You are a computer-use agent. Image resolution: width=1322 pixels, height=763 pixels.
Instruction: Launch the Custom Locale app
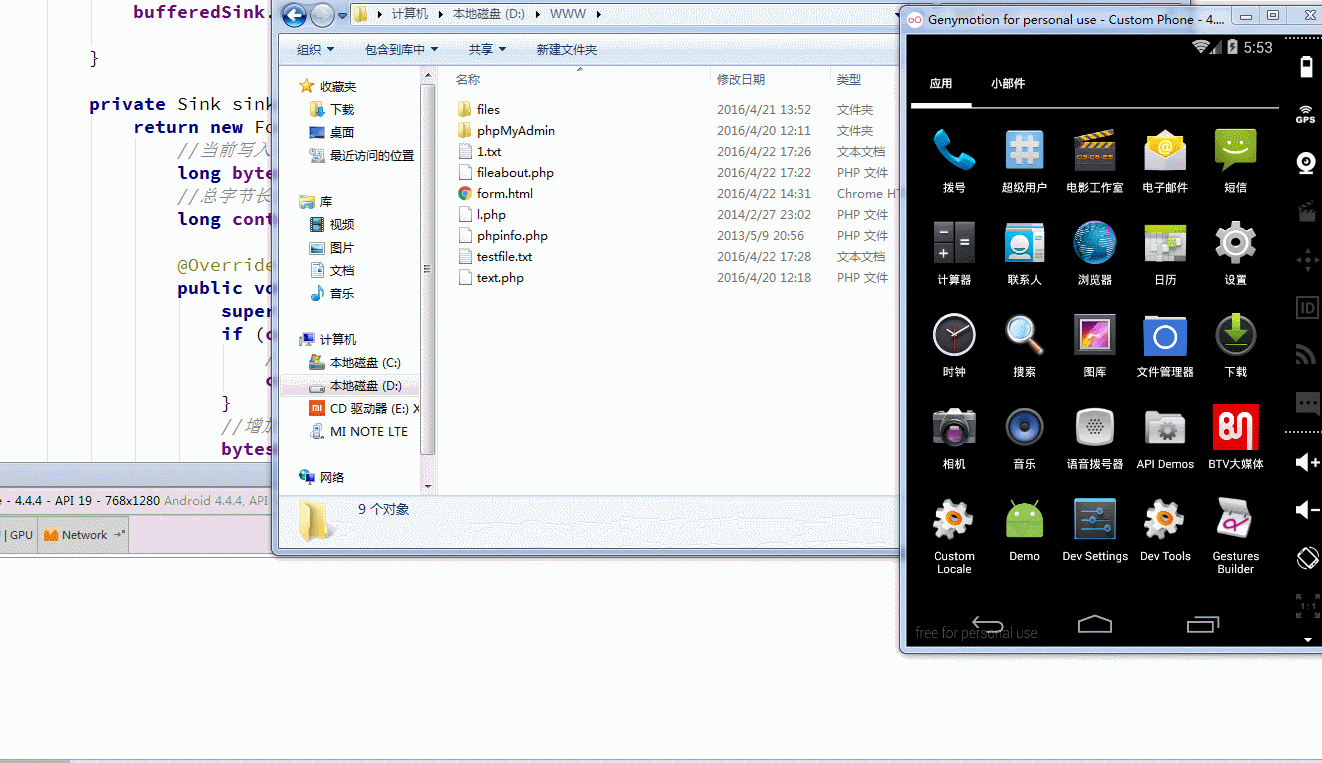point(954,520)
